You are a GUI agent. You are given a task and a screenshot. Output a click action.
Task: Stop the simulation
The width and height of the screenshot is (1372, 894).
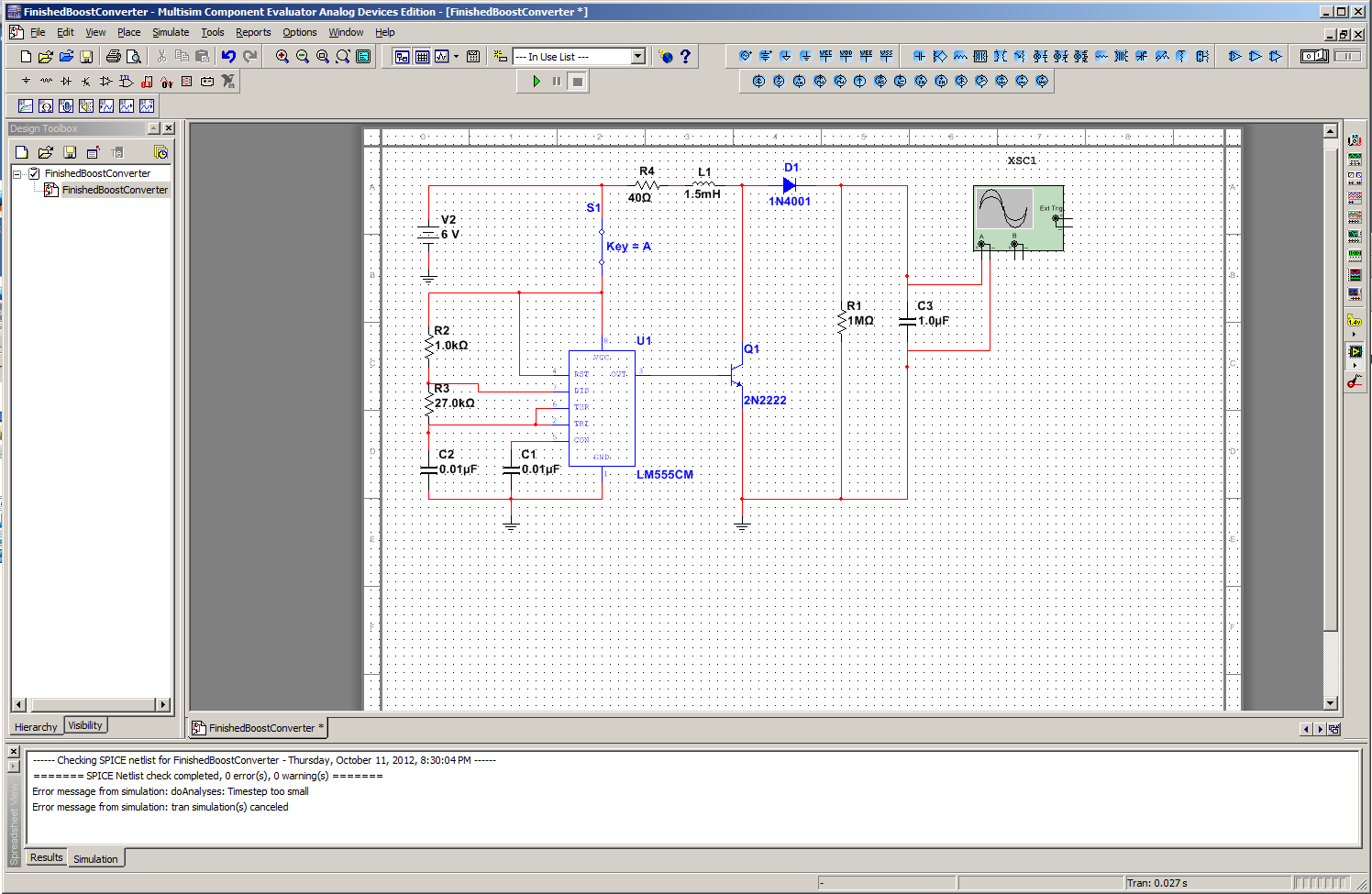click(x=577, y=82)
